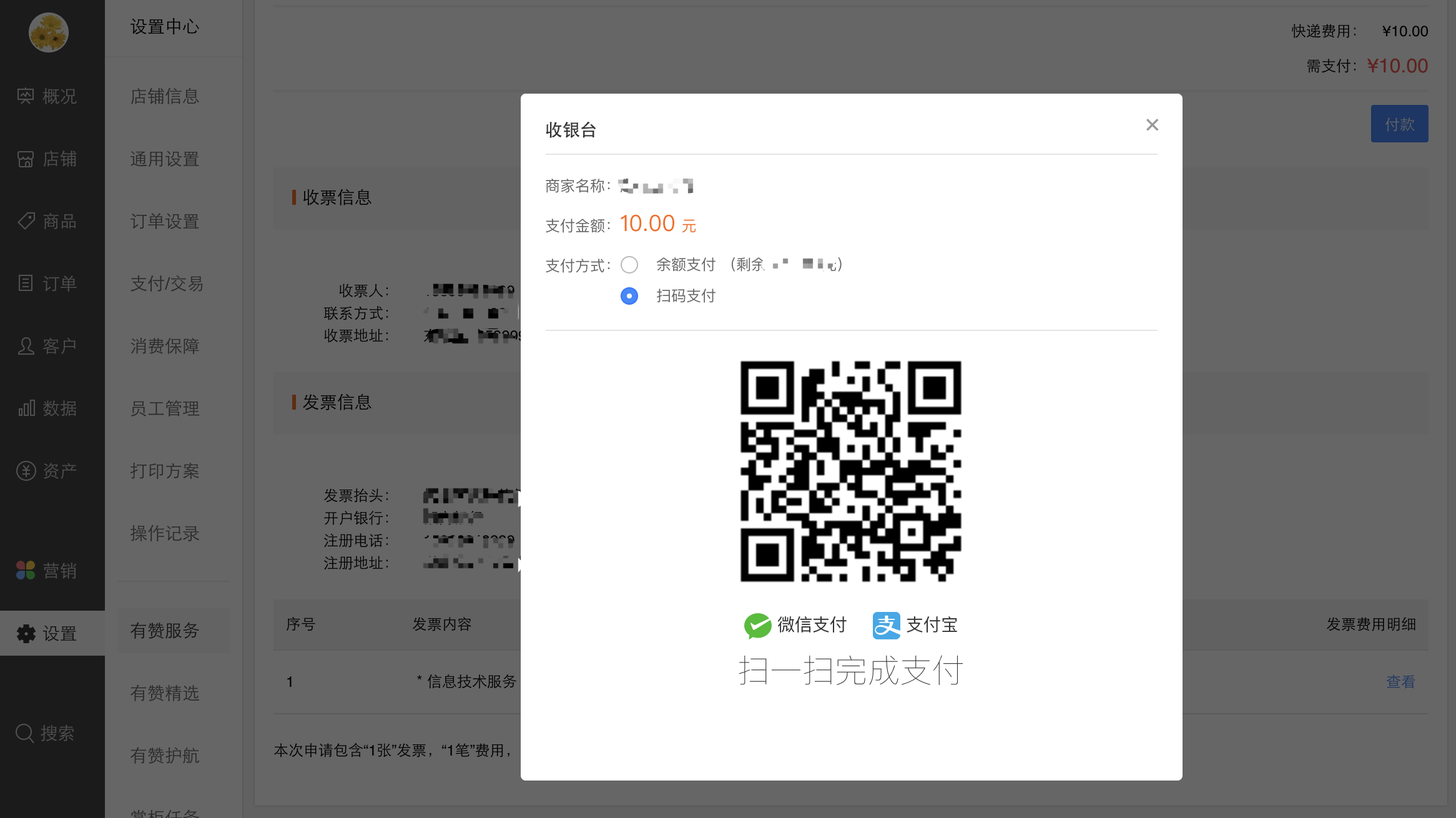
Task: Click 扫一扫完成支付 caption text
Action: pyautogui.click(x=850, y=671)
